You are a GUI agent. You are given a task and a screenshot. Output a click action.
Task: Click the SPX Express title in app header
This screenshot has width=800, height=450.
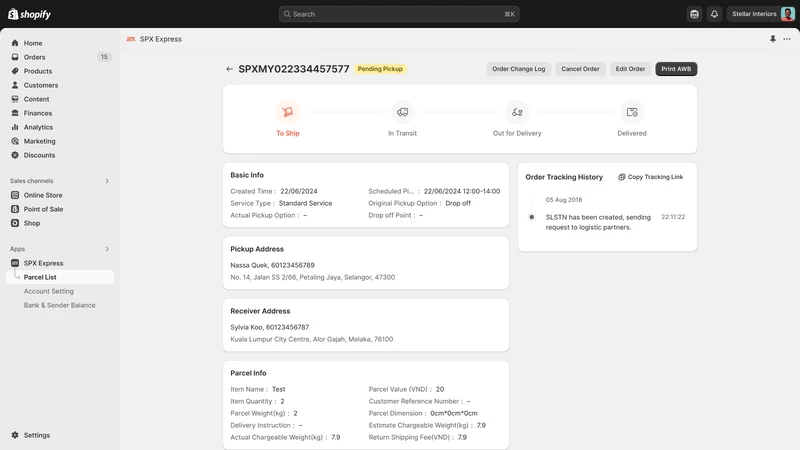tap(161, 39)
